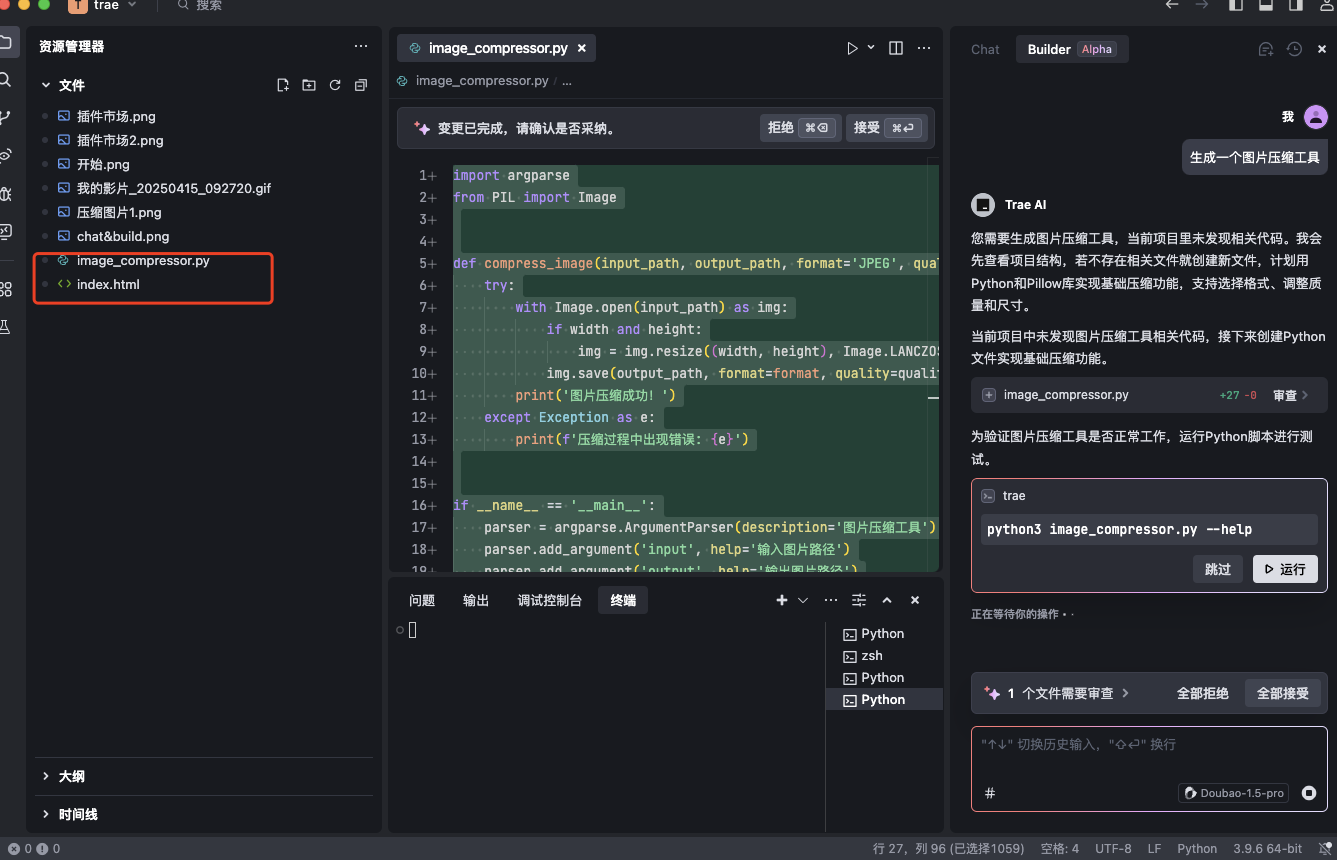Click the split editor icon
Screen dimensions: 1337x860
click(896, 48)
